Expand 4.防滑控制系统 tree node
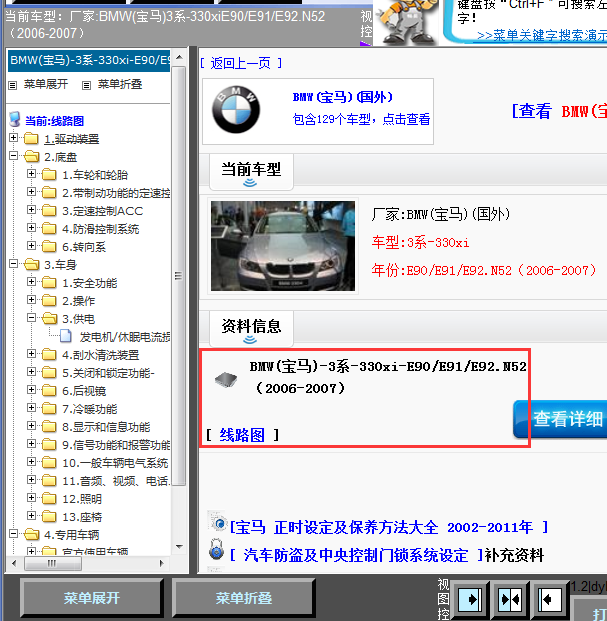The height and width of the screenshot is (621, 607). point(31,228)
